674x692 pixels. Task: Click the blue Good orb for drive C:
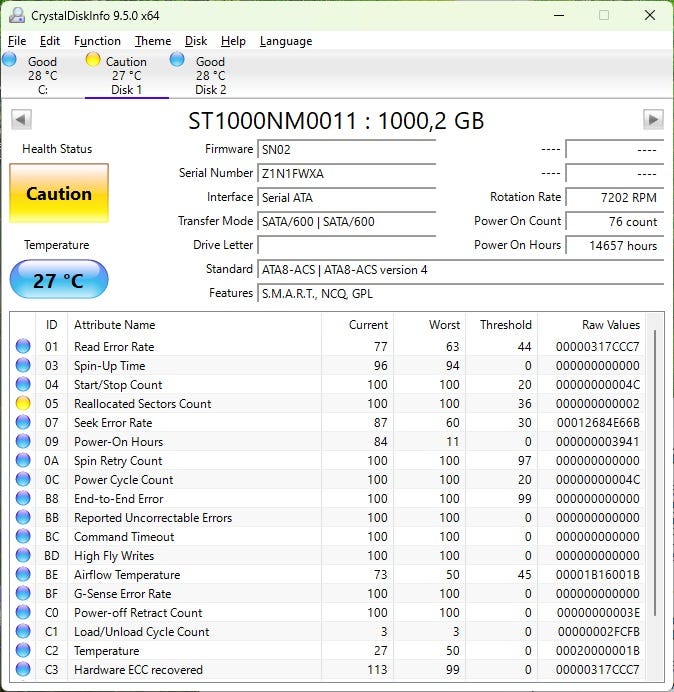click(x=10, y=60)
